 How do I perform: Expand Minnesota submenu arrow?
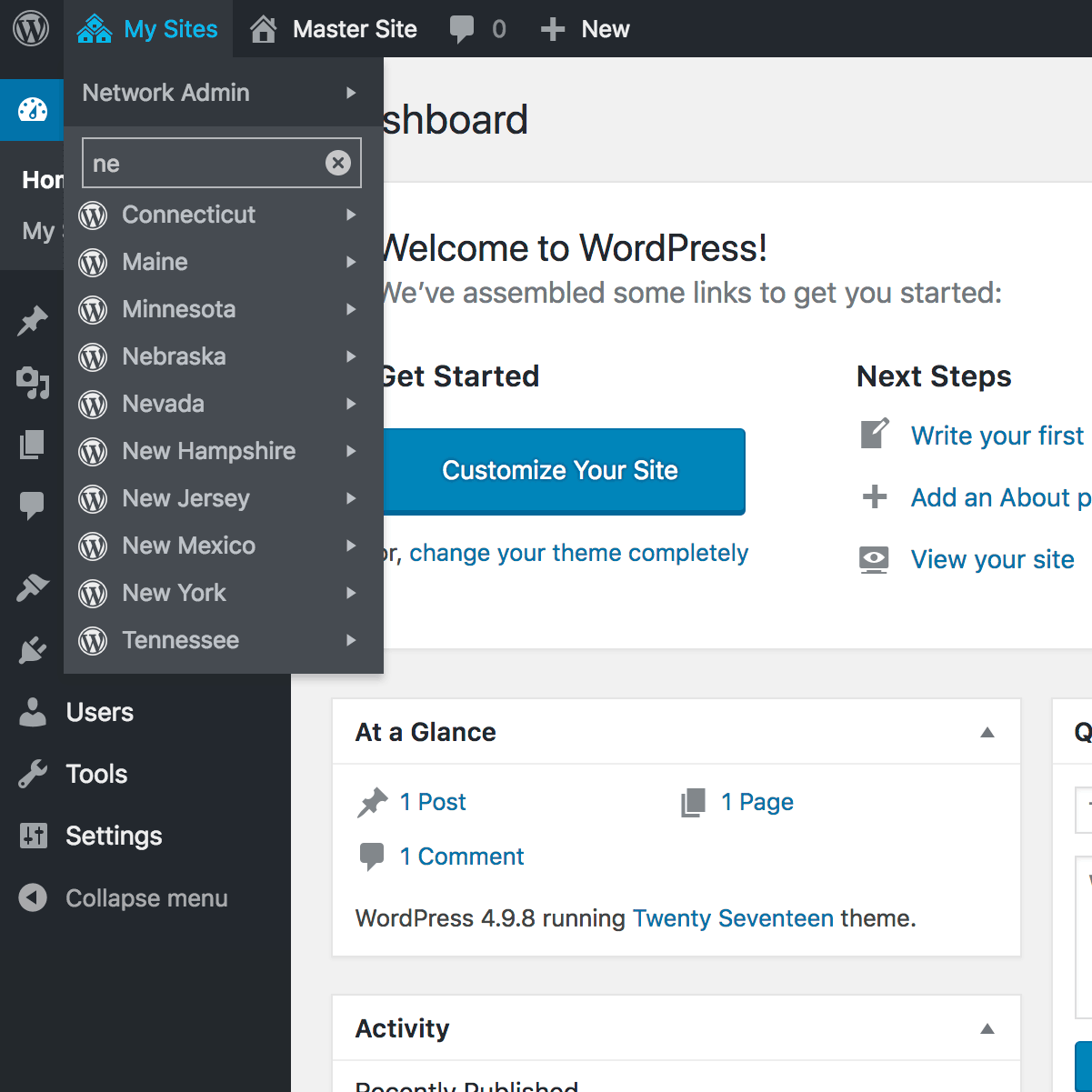[x=351, y=309]
